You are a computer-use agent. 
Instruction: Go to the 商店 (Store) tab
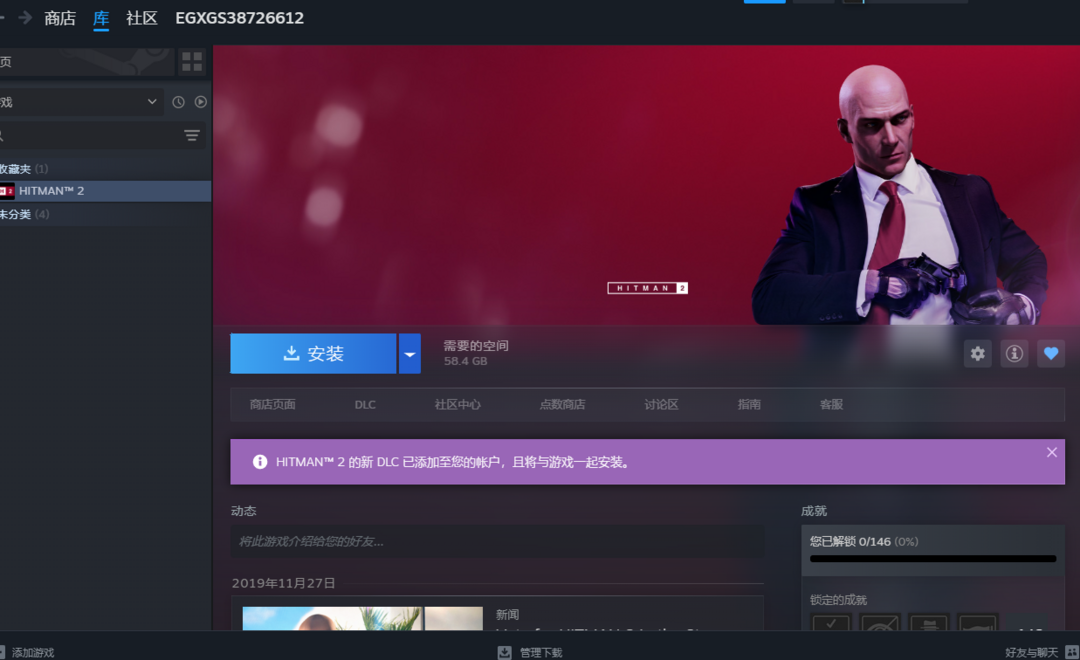[x=60, y=18]
